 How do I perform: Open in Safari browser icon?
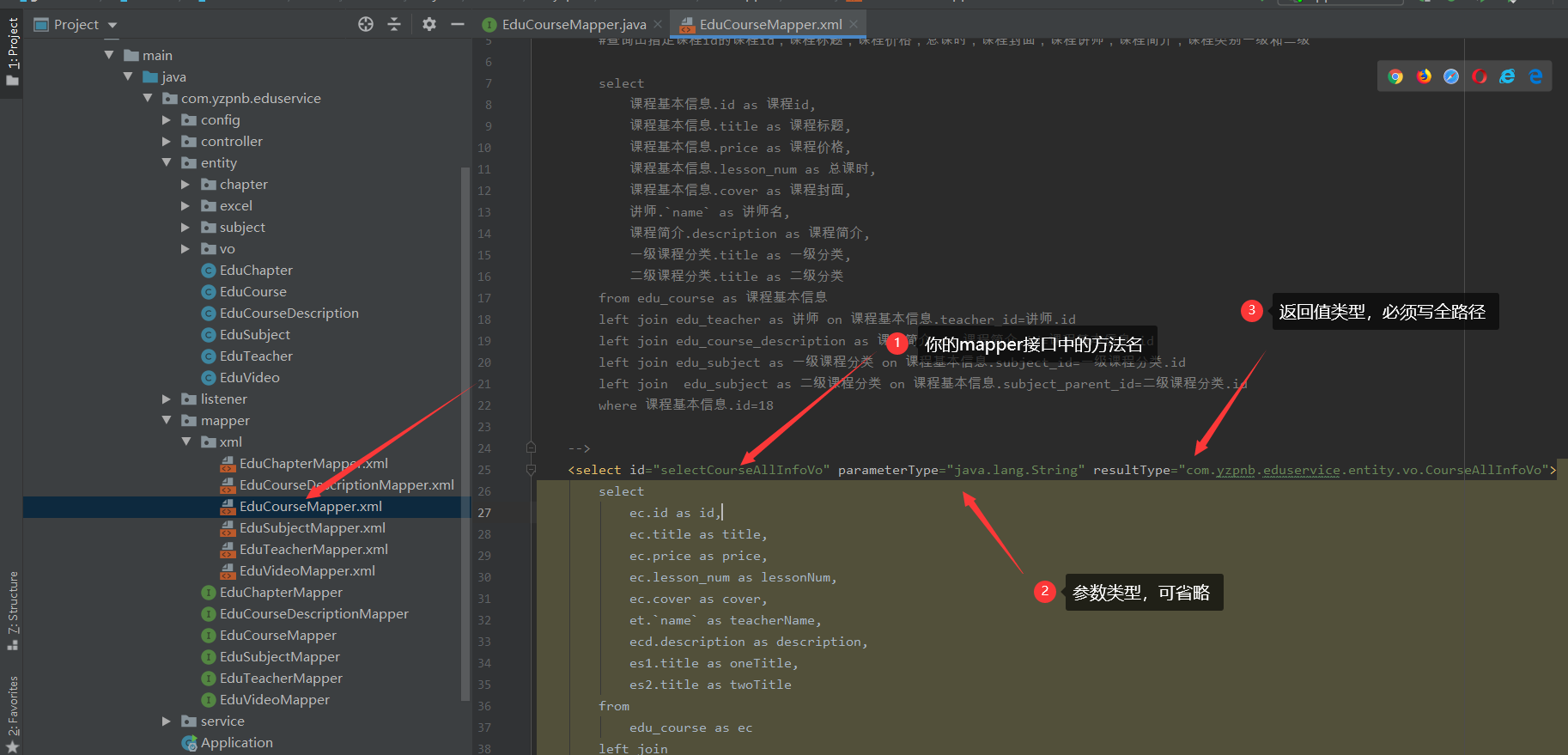(x=1451, y=76)
